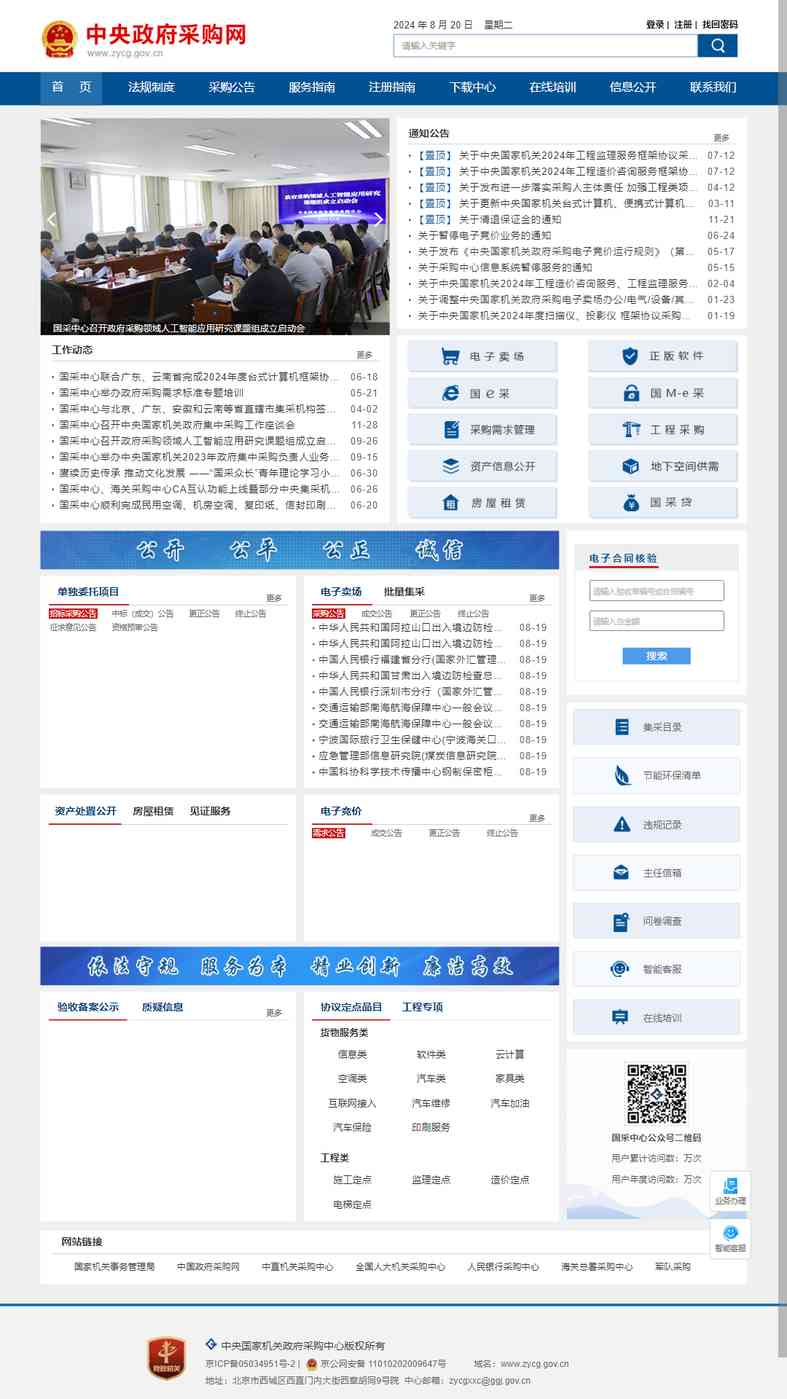This screenshot has width=787, height=1399.
Task: Advance carousel with the right arrow
Action: [378, 219]
